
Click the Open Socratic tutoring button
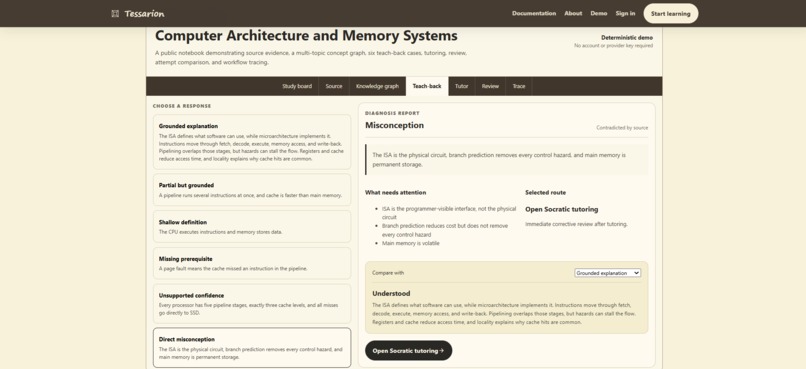click(x=409, y=350)
